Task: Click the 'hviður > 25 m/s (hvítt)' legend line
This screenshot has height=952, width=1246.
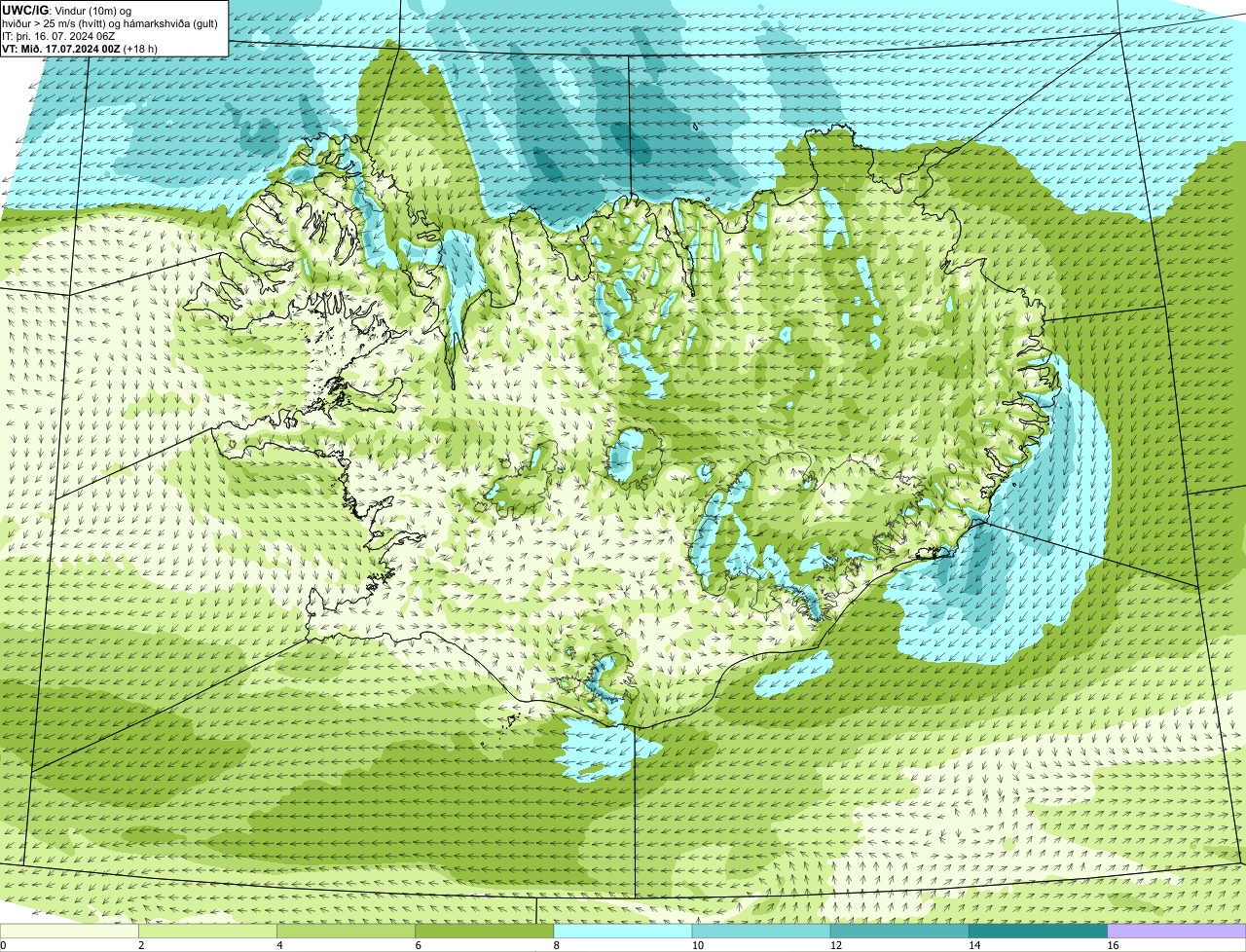Action: [110, 23]
